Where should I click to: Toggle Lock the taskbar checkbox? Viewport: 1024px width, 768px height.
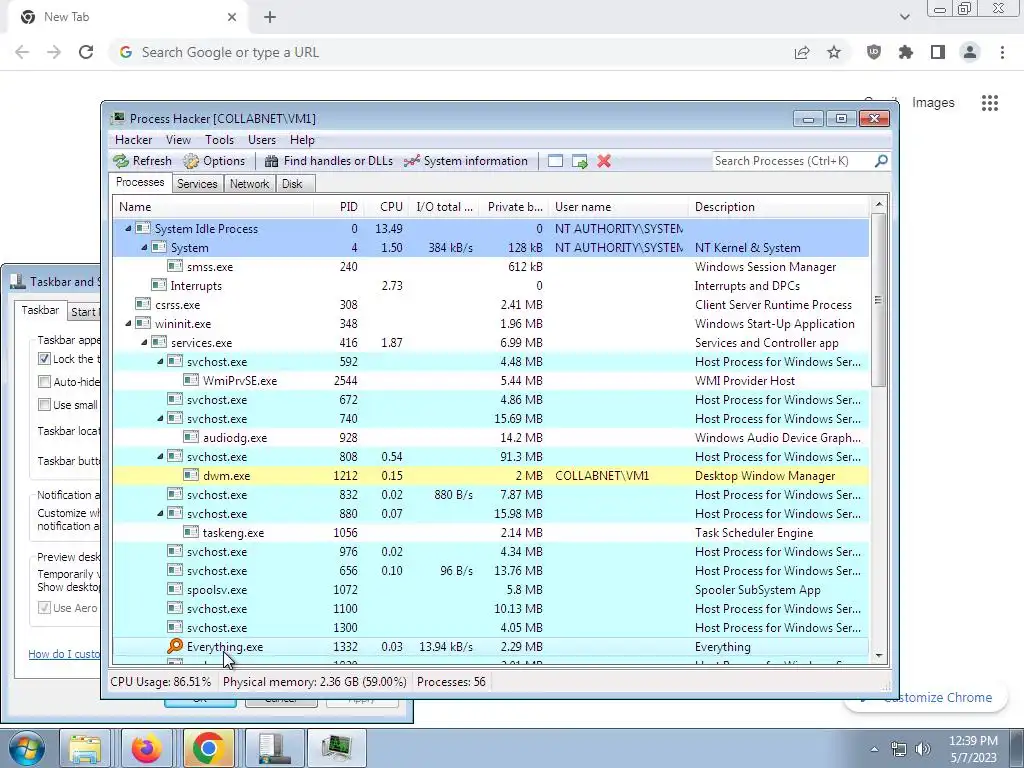(x=44, y=359)
